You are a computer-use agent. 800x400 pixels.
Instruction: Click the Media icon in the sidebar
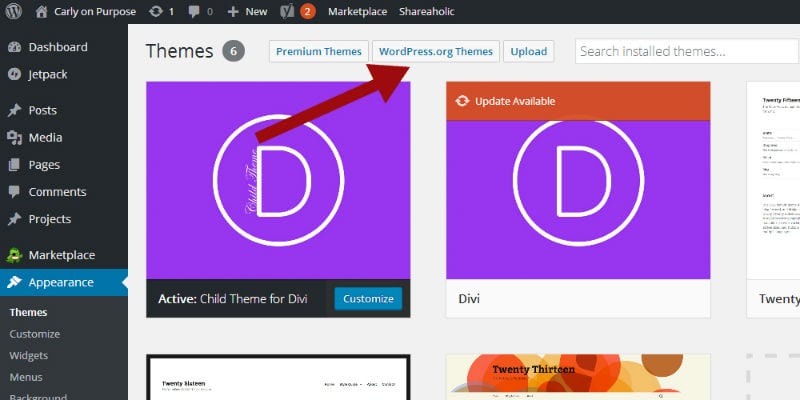point(14,138)
